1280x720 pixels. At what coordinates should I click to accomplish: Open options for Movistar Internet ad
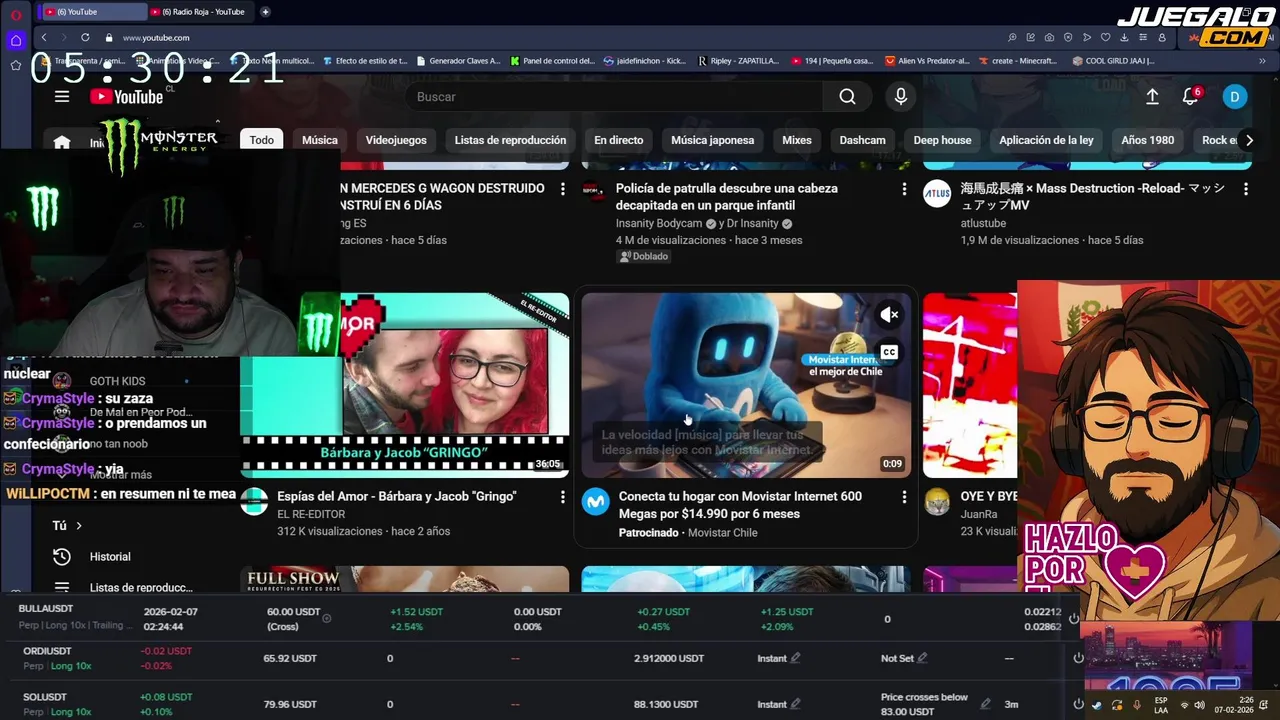click(904, 497)
